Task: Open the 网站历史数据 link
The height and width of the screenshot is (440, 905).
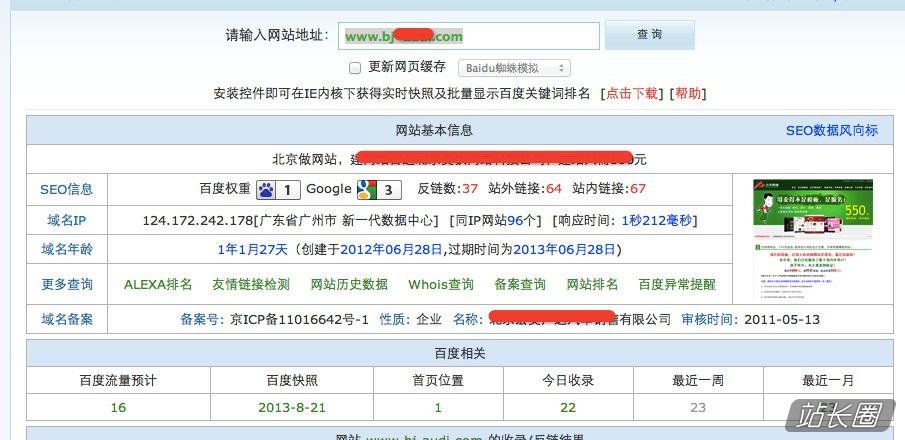Action: click(349, 284)
